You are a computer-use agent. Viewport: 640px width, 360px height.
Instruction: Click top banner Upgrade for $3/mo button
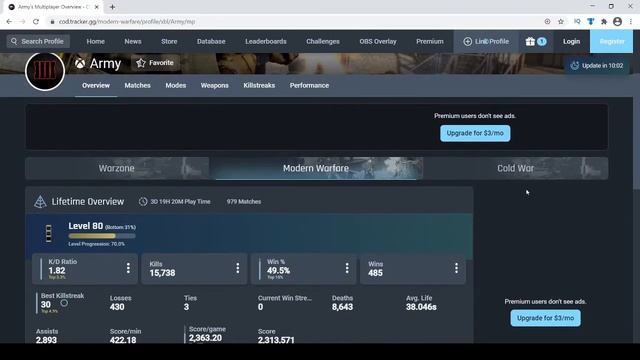(x=475, y=133)
